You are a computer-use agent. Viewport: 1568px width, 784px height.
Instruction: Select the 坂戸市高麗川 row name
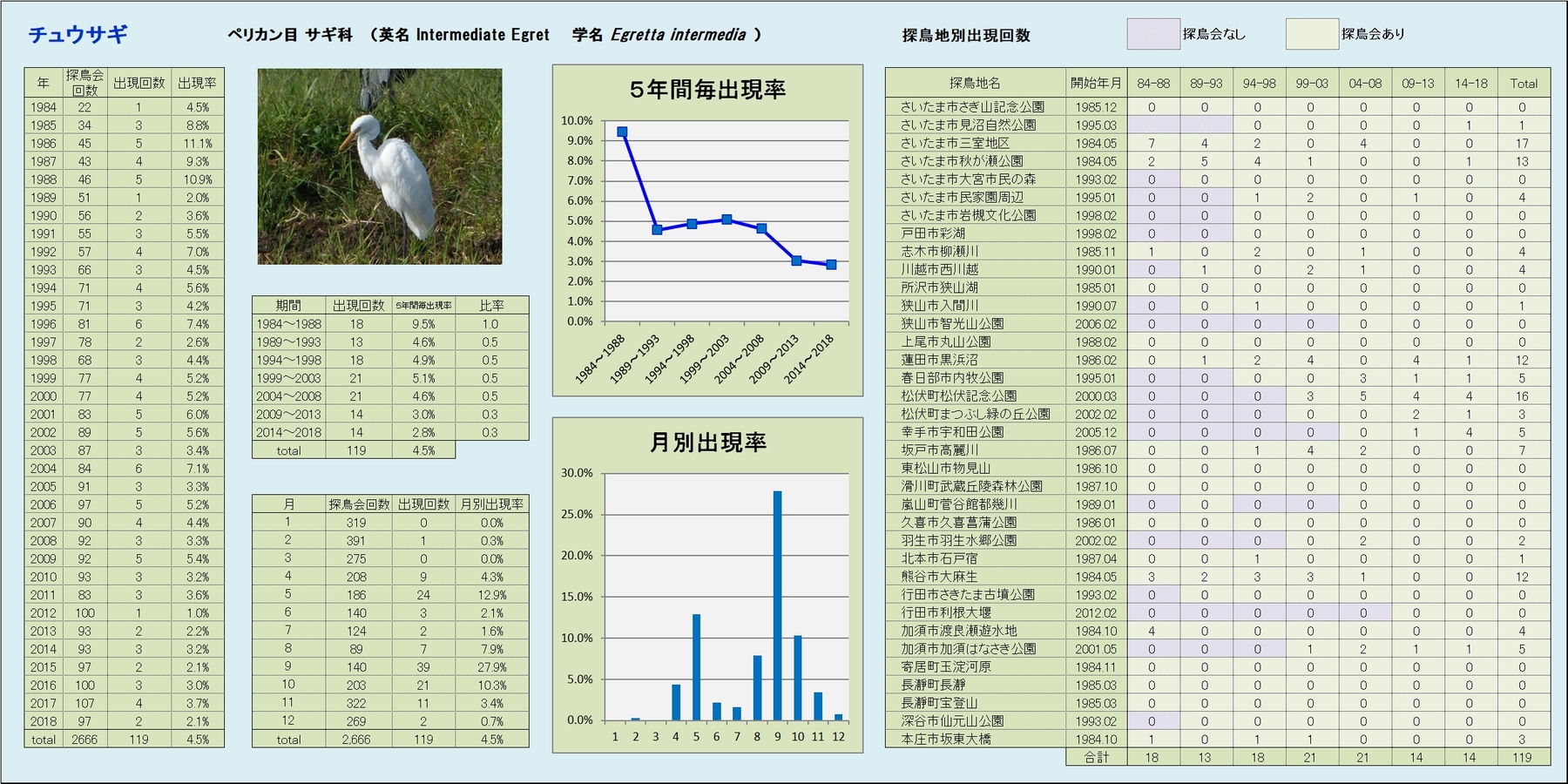(939, 450)
